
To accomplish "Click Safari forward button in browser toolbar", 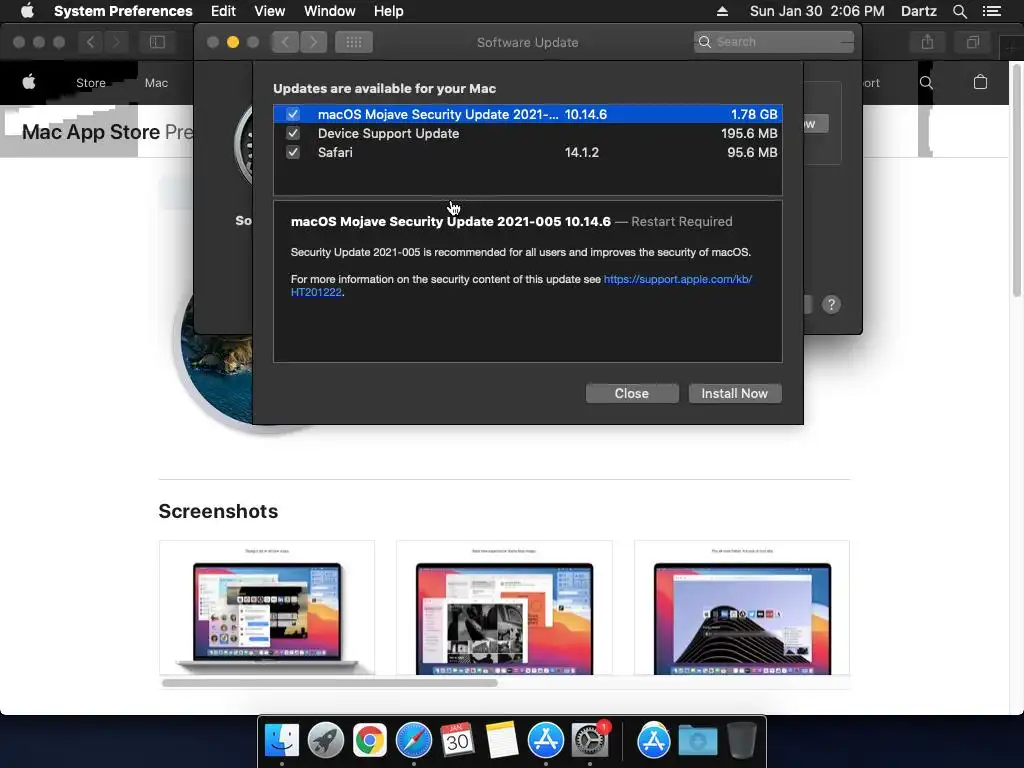I will tap(116, 42).
